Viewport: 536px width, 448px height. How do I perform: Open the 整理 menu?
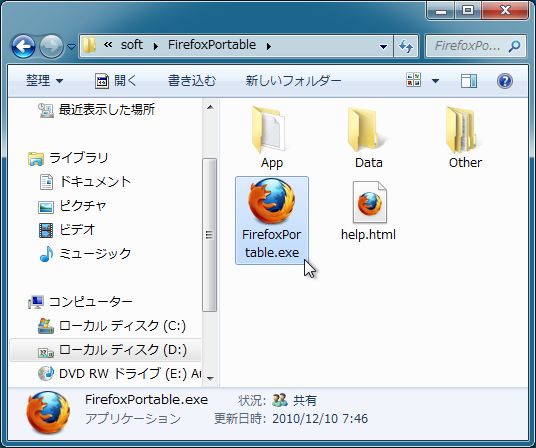(44, 81)
